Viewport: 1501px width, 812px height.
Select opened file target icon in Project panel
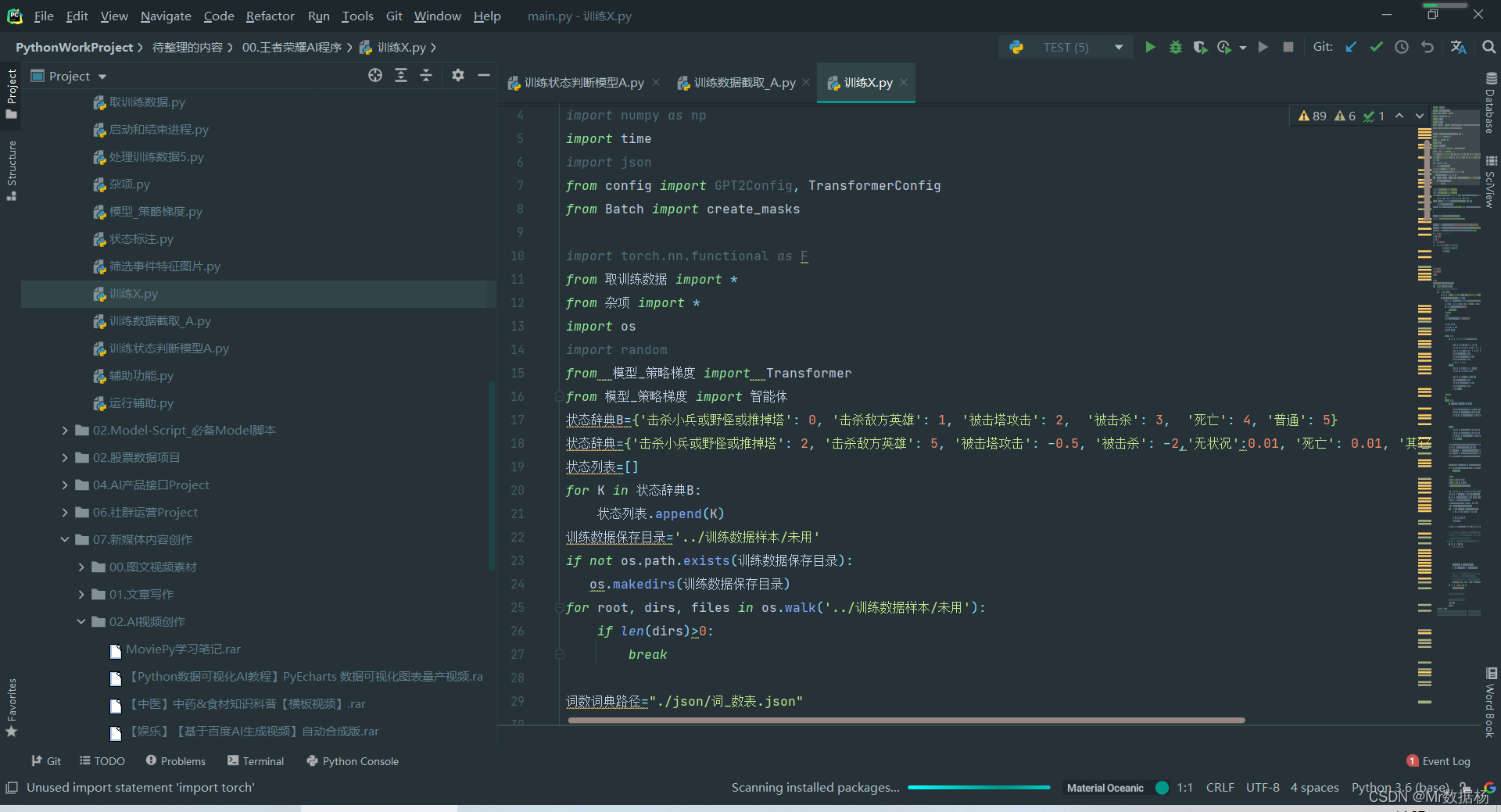pyautogui.click(x=375, y=75)
